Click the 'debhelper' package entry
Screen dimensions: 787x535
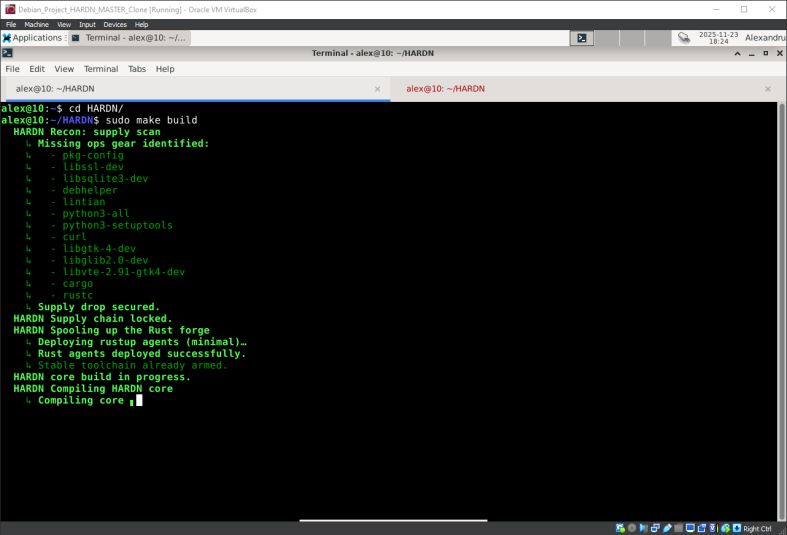[90, 190]
